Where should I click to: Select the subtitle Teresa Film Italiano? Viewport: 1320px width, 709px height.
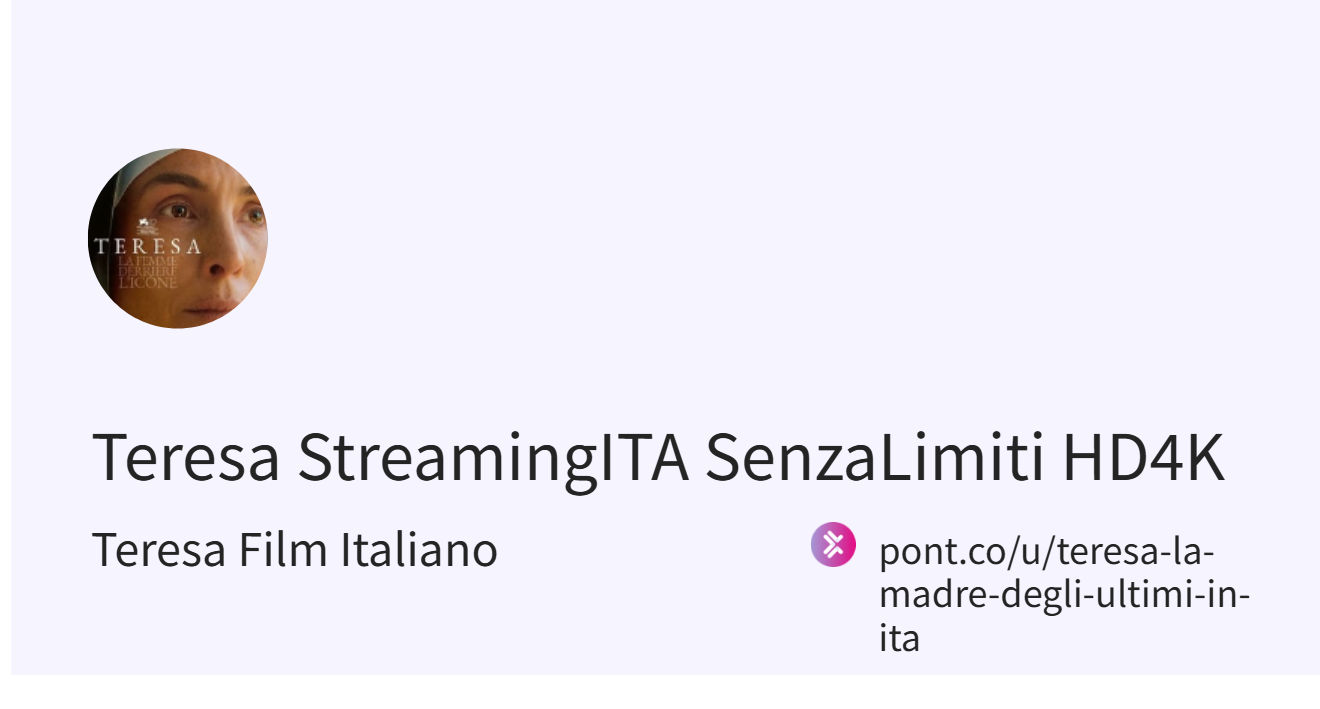[294, 550]
